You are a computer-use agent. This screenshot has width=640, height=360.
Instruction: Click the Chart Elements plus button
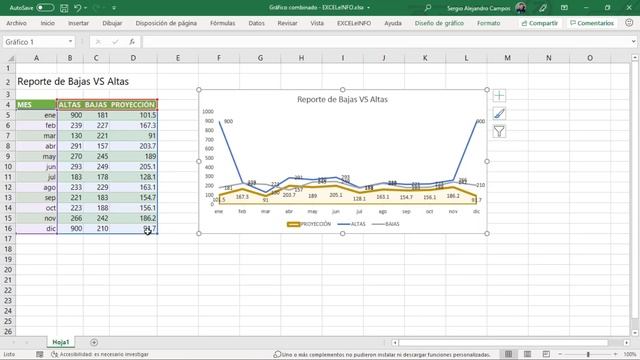[x=499, y=96]
